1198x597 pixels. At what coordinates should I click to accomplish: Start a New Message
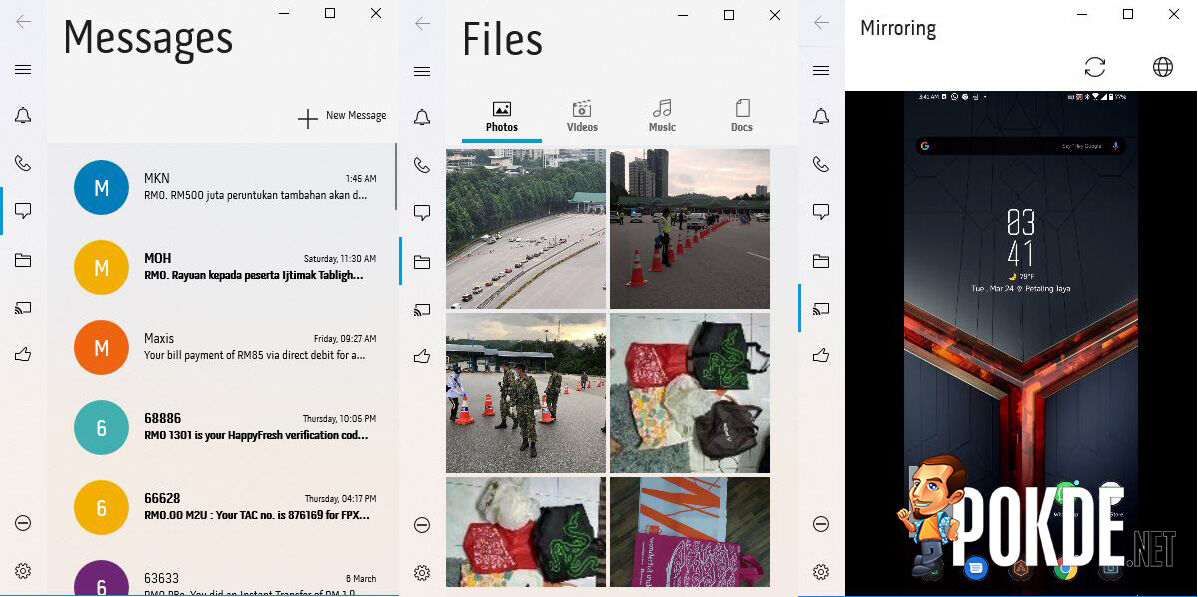(342, 117)
